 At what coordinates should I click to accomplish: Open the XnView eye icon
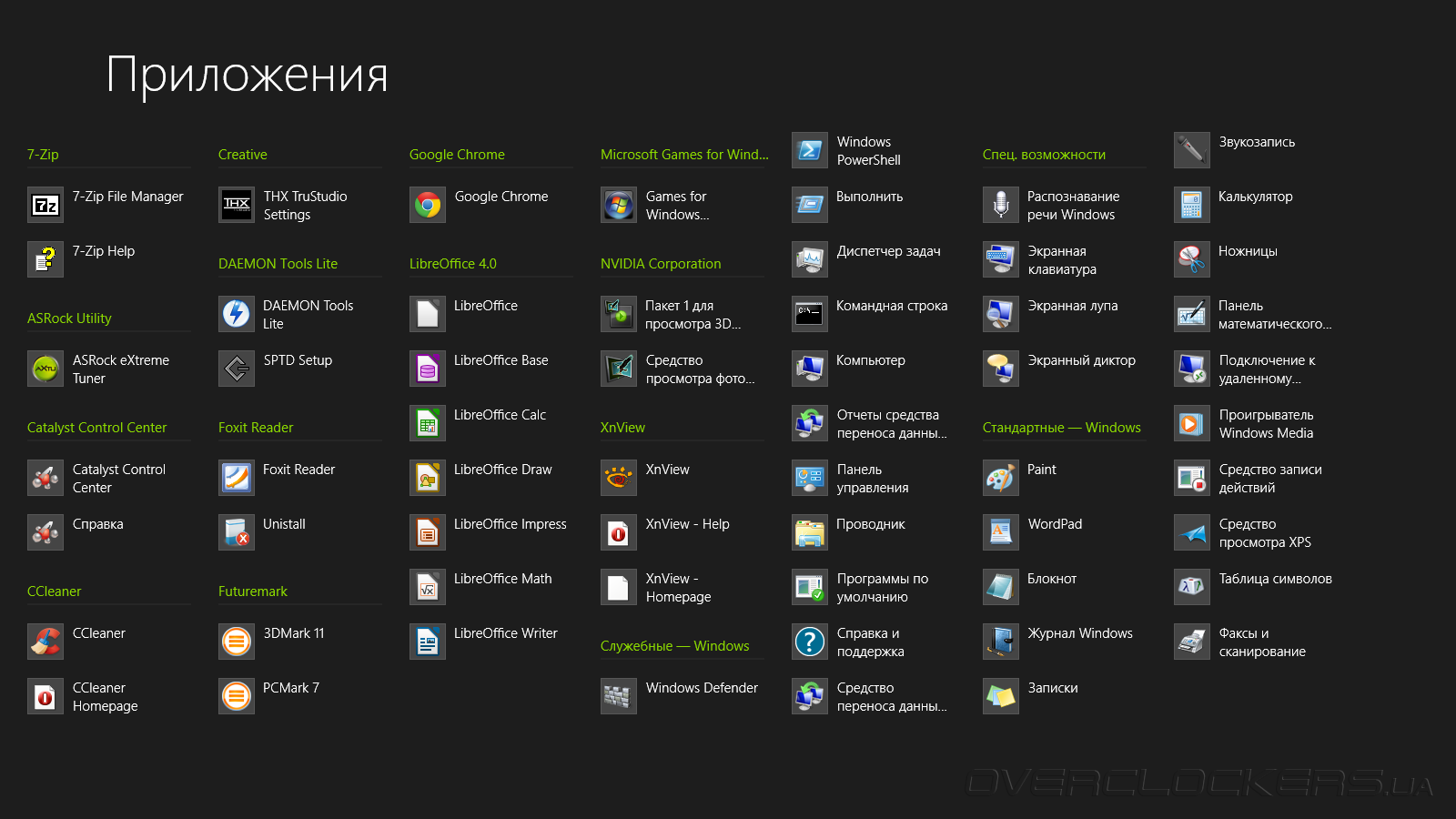pyautogui.click(x=619, y=478)
